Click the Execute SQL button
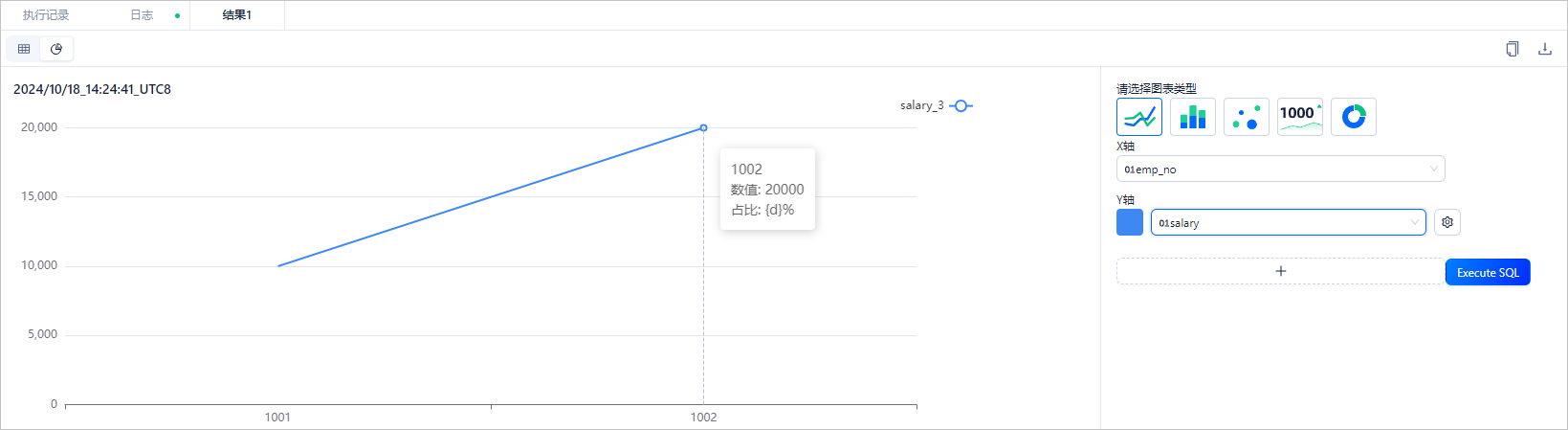 pyautogui.click(x=1488, y=272)
